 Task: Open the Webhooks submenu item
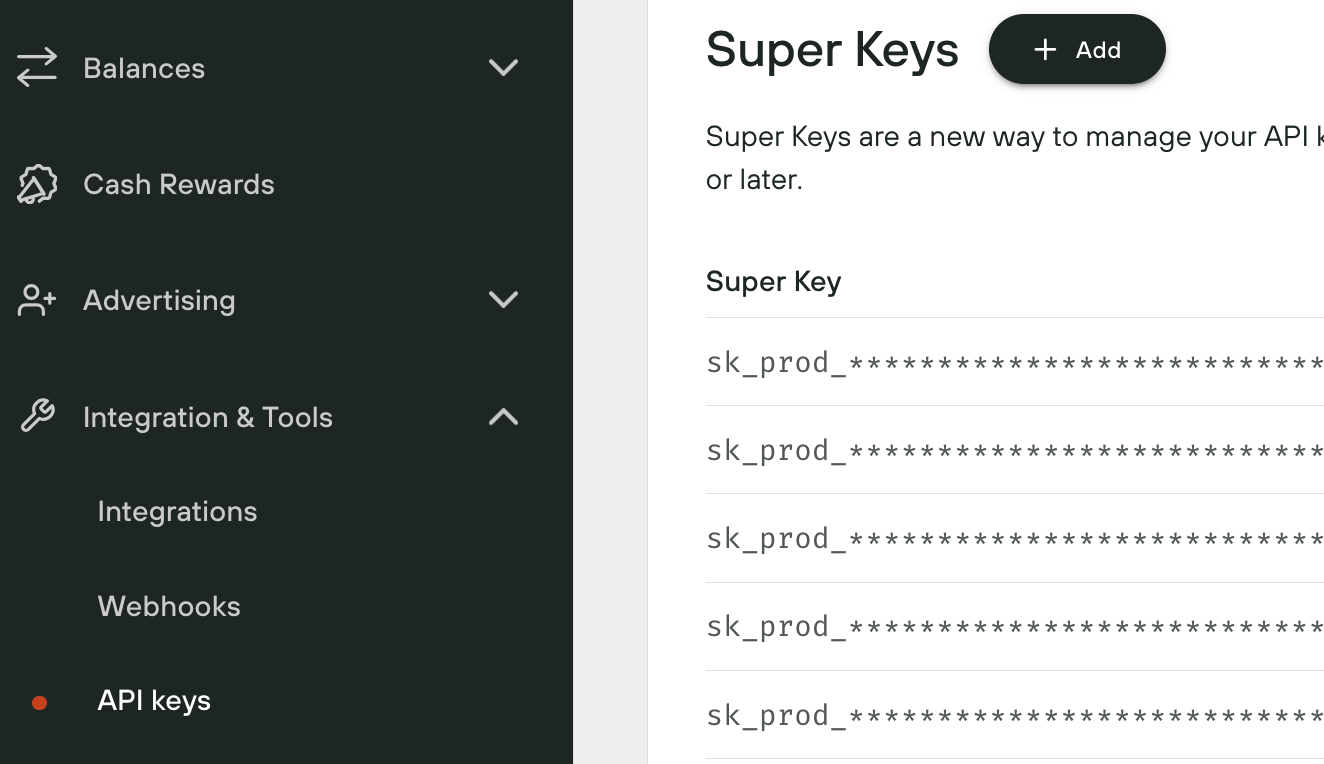(169, 606)
